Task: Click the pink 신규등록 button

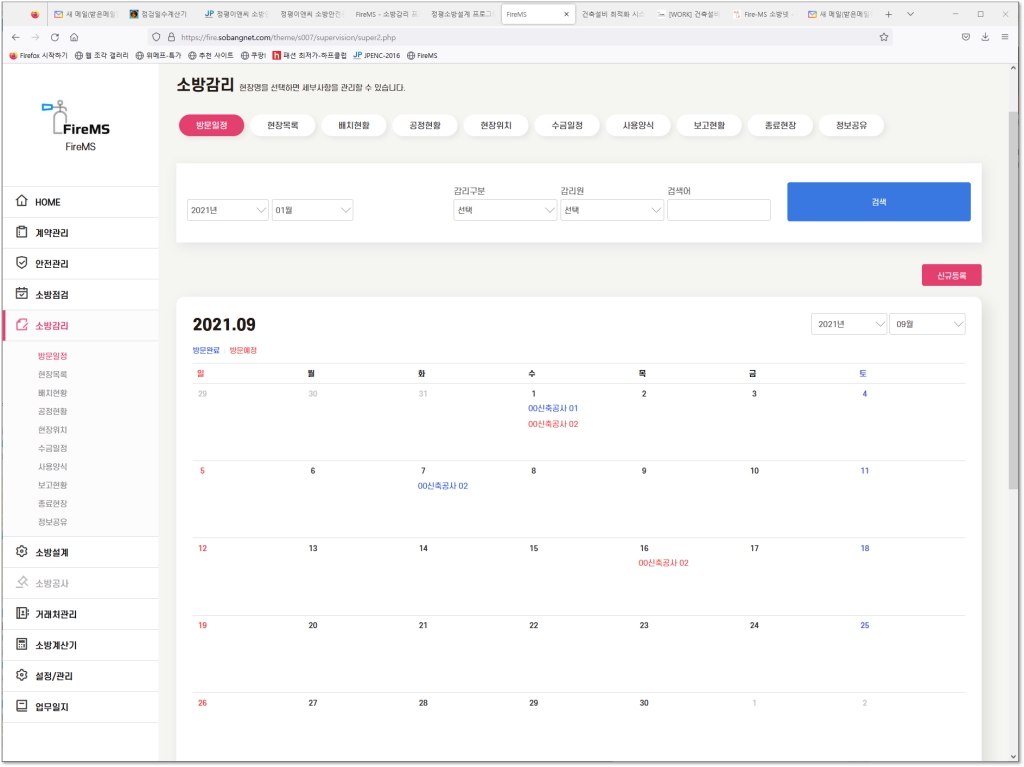Action: (951, 275)
